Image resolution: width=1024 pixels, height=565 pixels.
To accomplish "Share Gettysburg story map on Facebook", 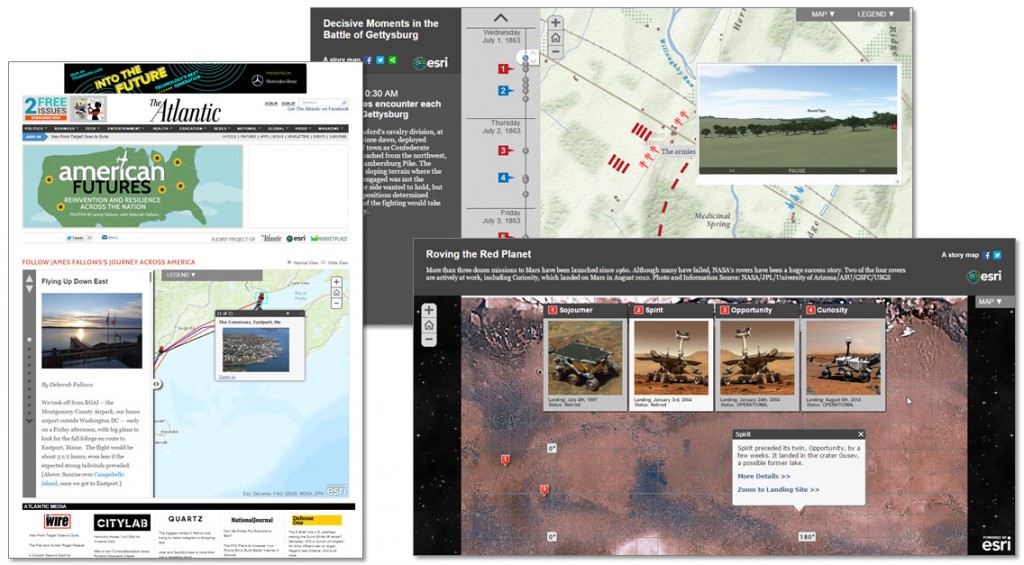I will click(x=368, y=60).
